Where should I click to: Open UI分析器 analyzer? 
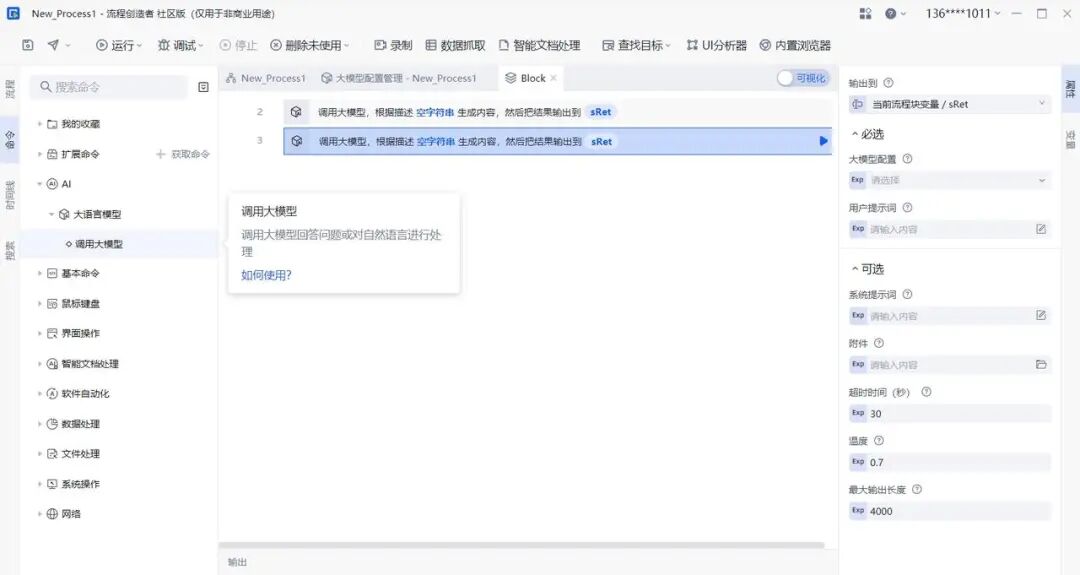click(x=716, y=45)
